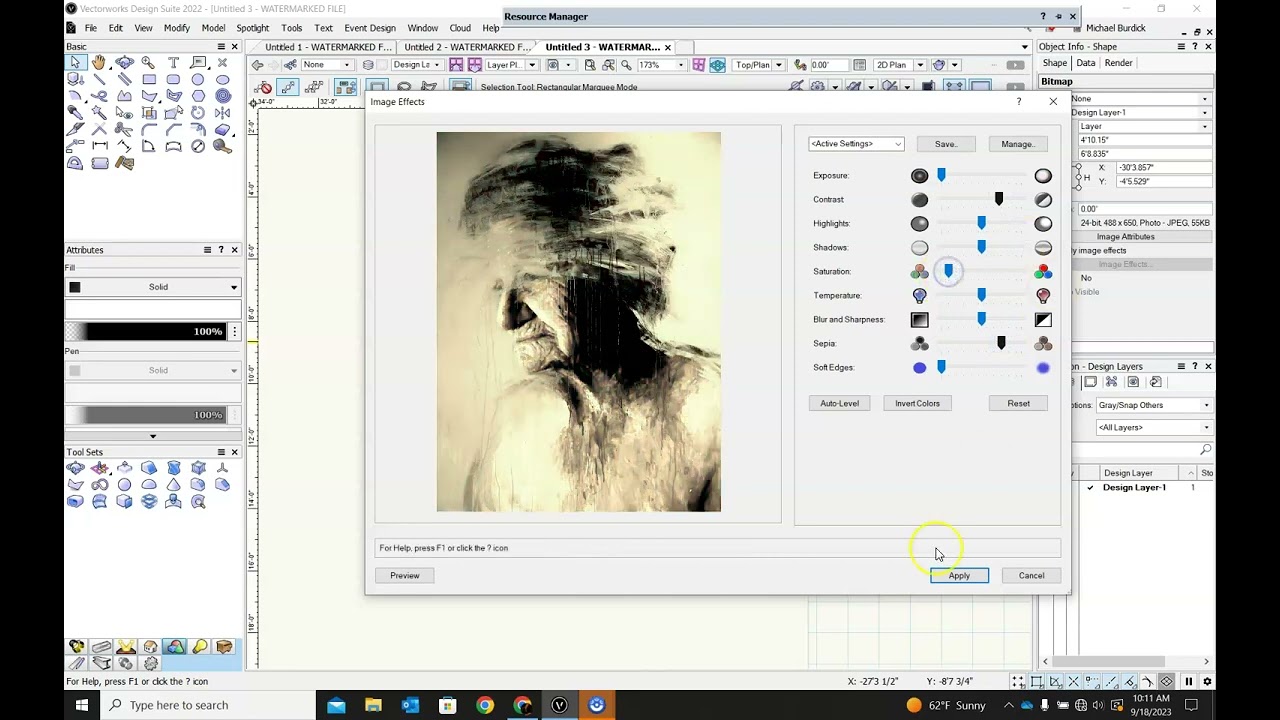
Task: Select the Circle tool
Action: coord(198,79)
